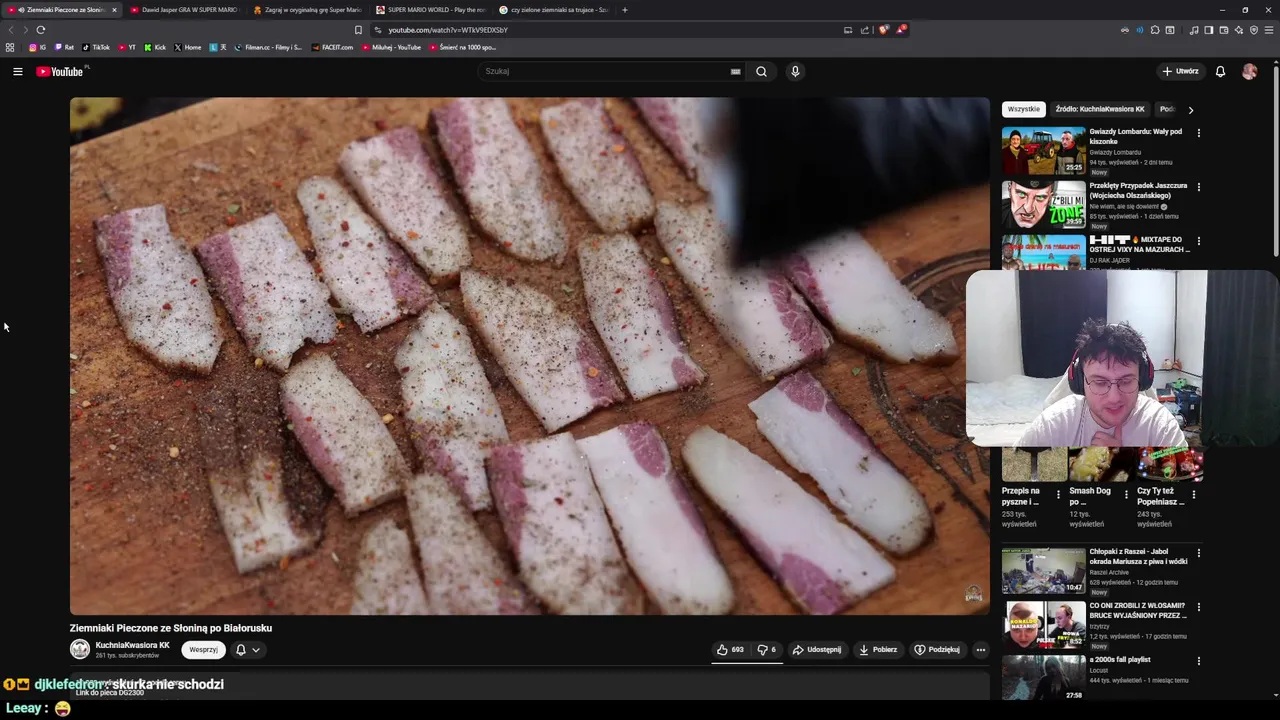This screenshot has width=1280, height=720.
Task: Open the account avatar menu
Action: pyautogui.click(x=1249, y=71)
